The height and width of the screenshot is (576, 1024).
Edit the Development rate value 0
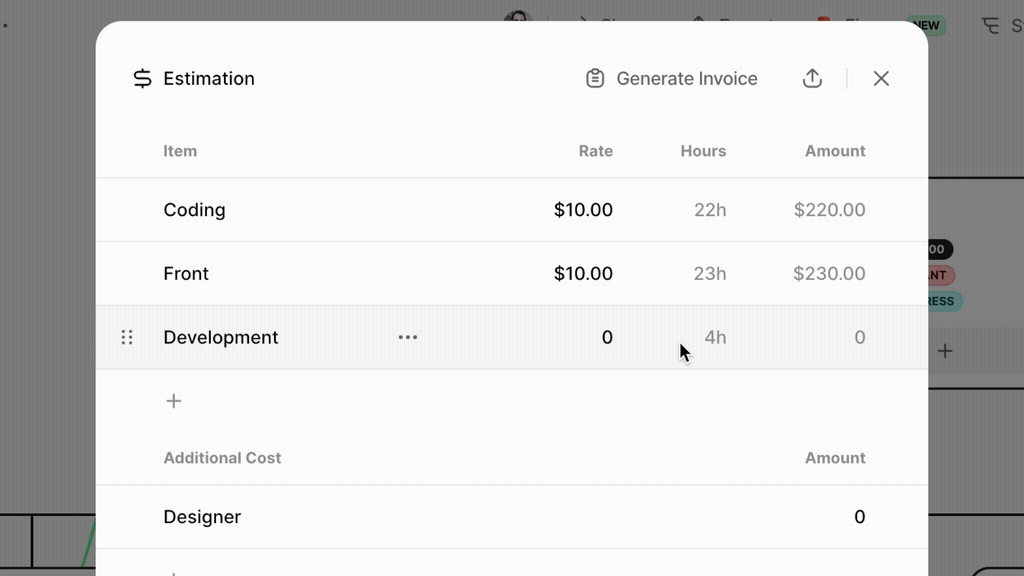(x=607, y=338)
